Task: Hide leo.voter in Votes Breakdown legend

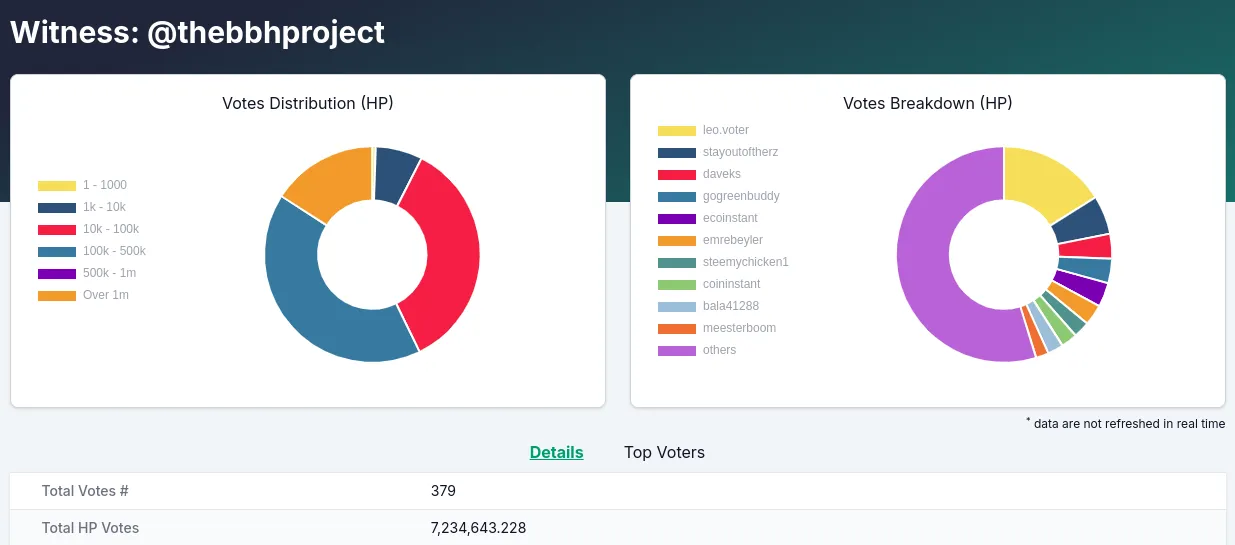Action: point(703,130)
